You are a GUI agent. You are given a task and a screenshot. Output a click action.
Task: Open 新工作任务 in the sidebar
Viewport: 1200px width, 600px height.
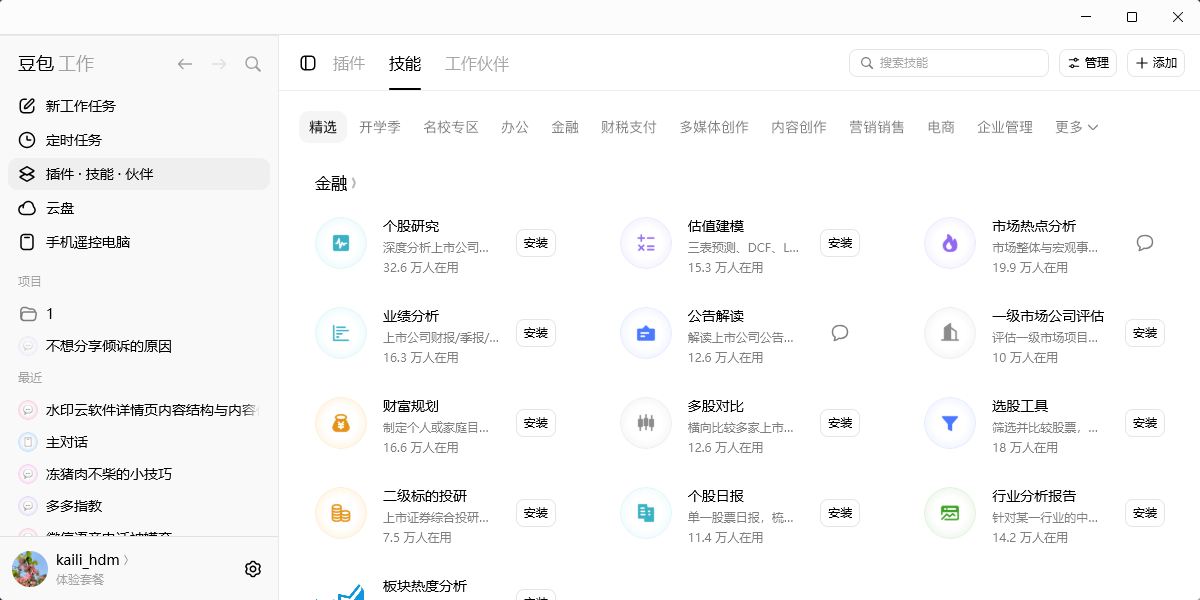(139, 106)
